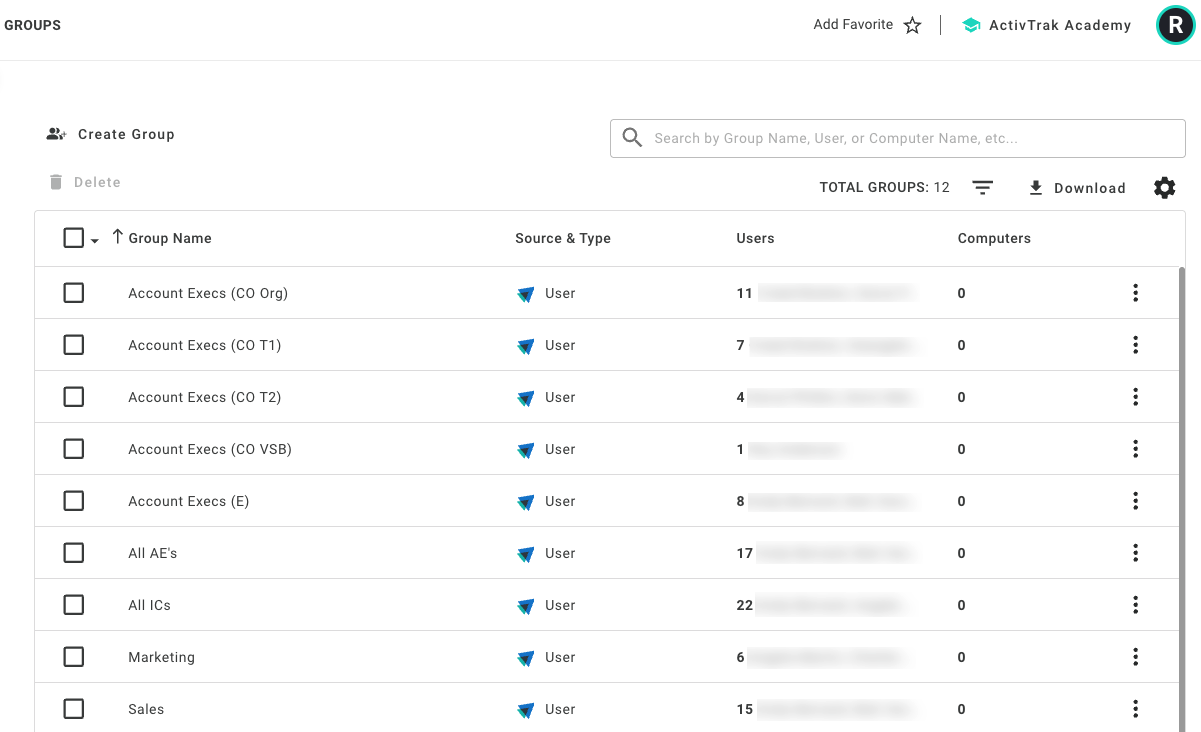Click user count 11 in Account Execs (CO Org) row
The width and height of the screenshot is (1201, 732).
744,293
